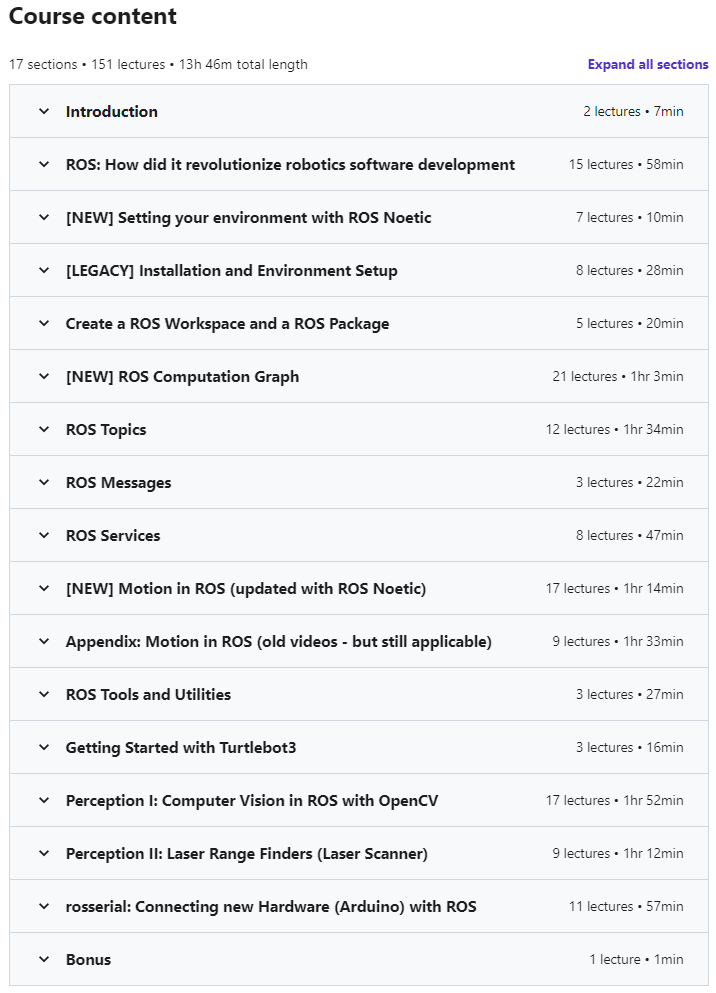Expand chevron beside ROS: How did it revolutionize

click(x=44, y=165)
